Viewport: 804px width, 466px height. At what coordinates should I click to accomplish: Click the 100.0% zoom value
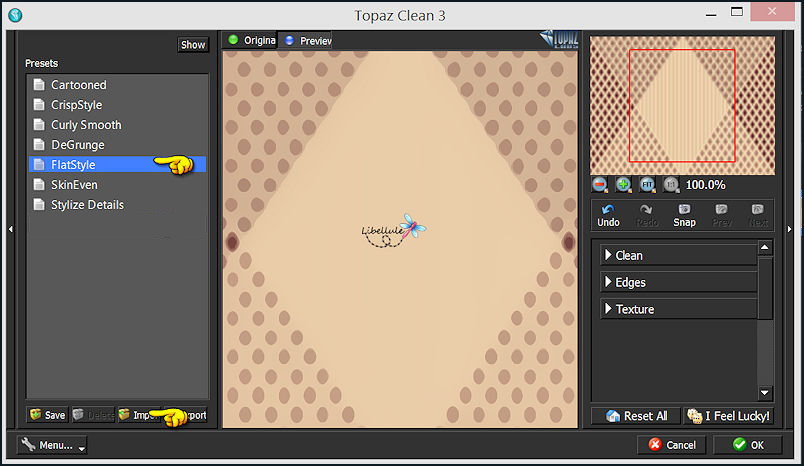pos(706,185)
